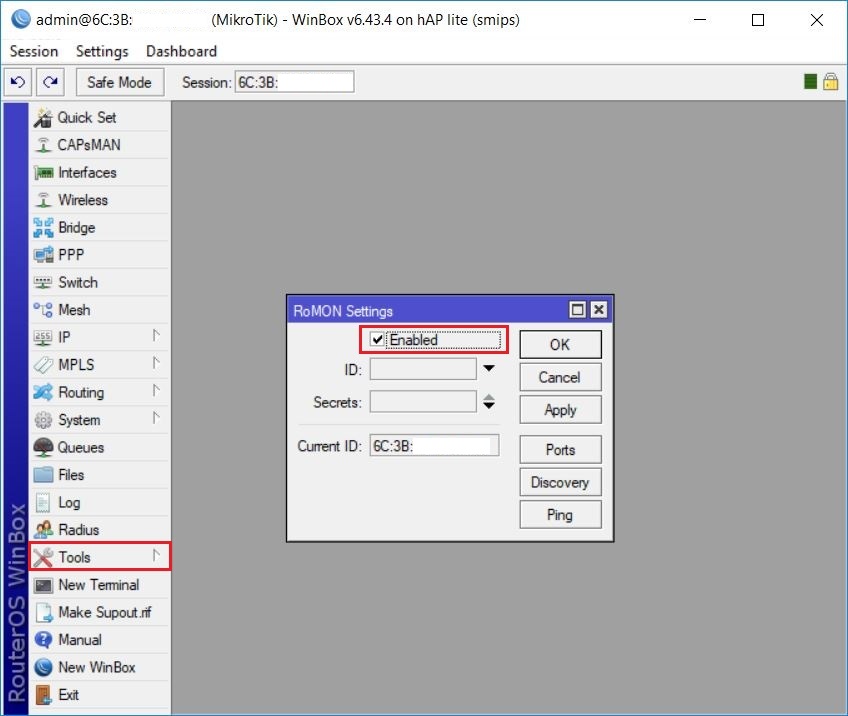Open the Files list

click(x=100, y=475)
